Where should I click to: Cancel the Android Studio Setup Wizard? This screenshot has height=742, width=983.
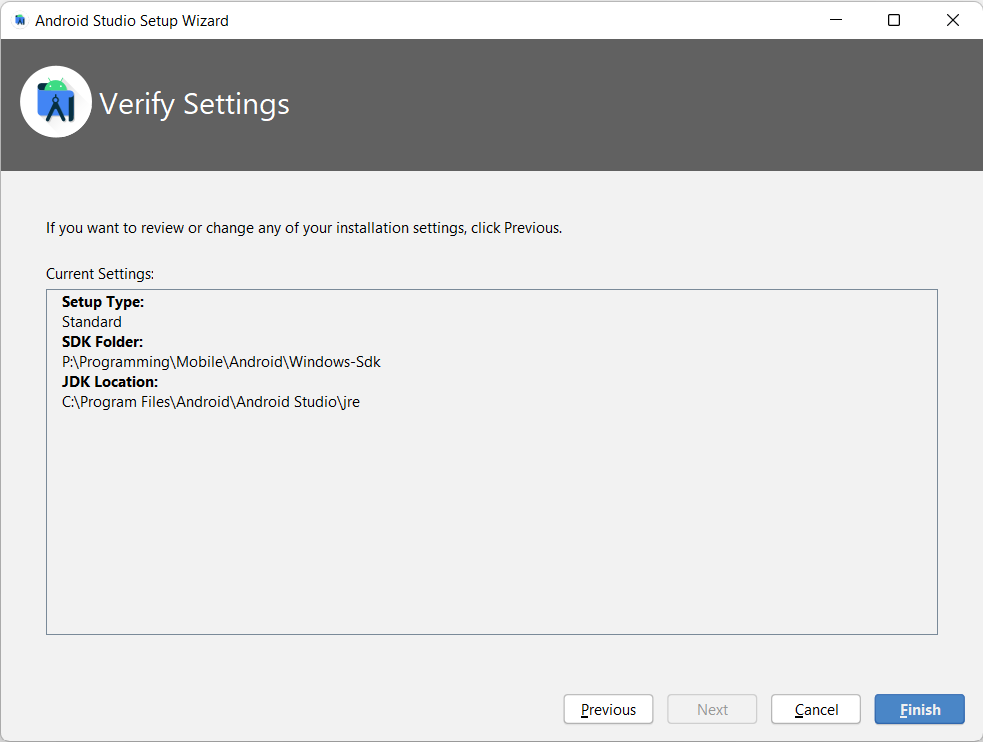(x=815, y=709)
